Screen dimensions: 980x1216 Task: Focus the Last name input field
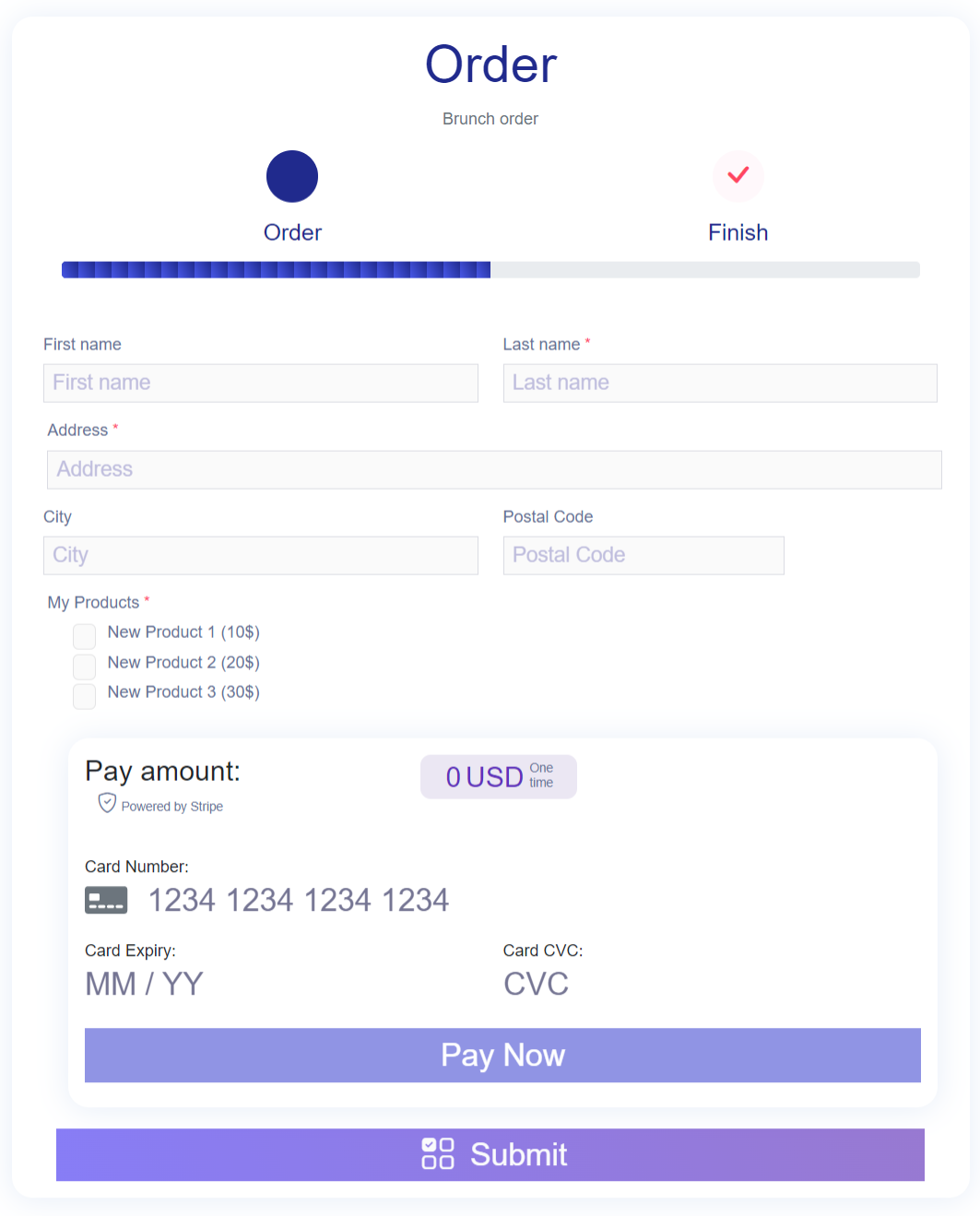[719, 383]
